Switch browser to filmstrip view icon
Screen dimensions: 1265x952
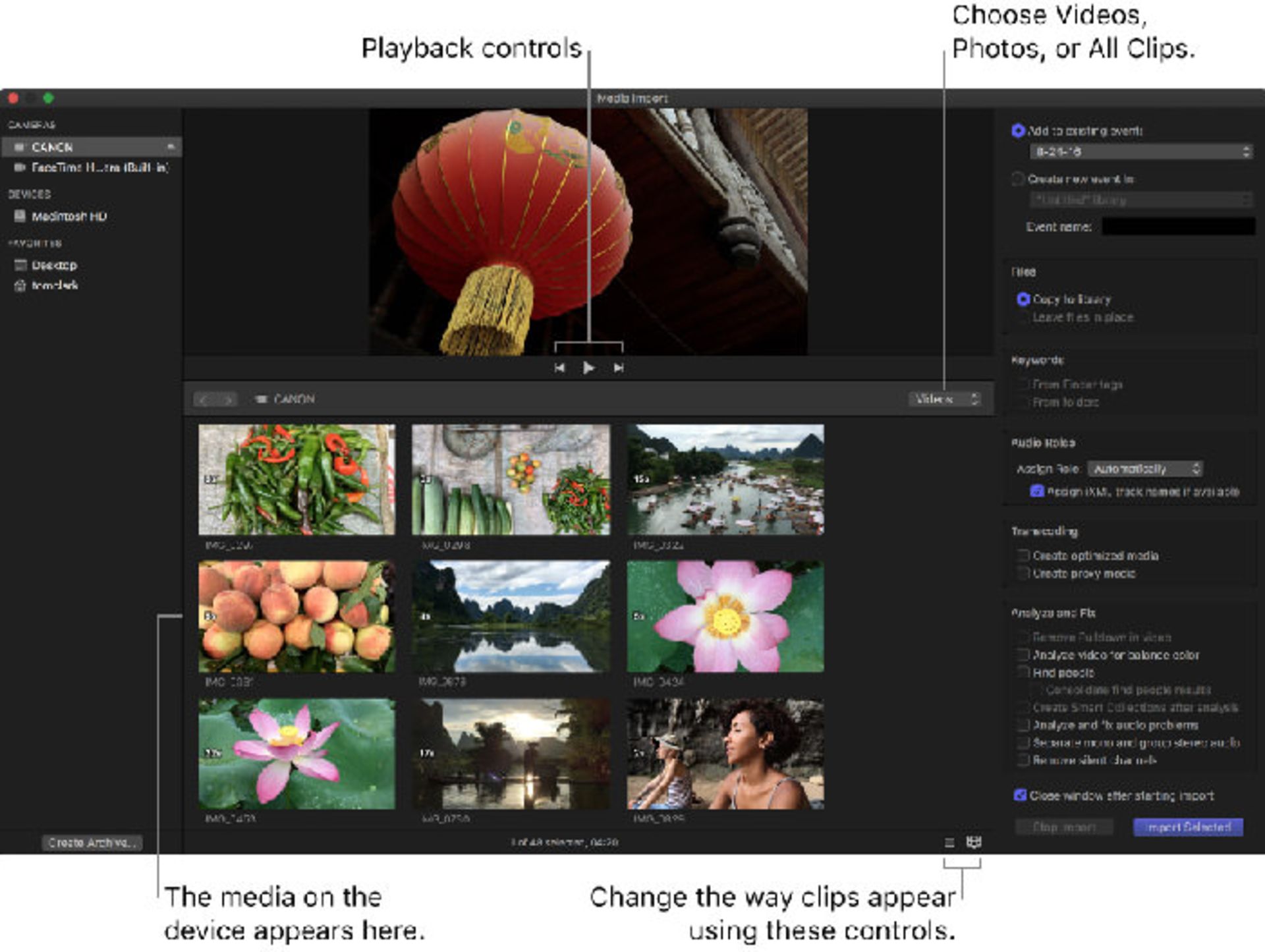[974, 842]
